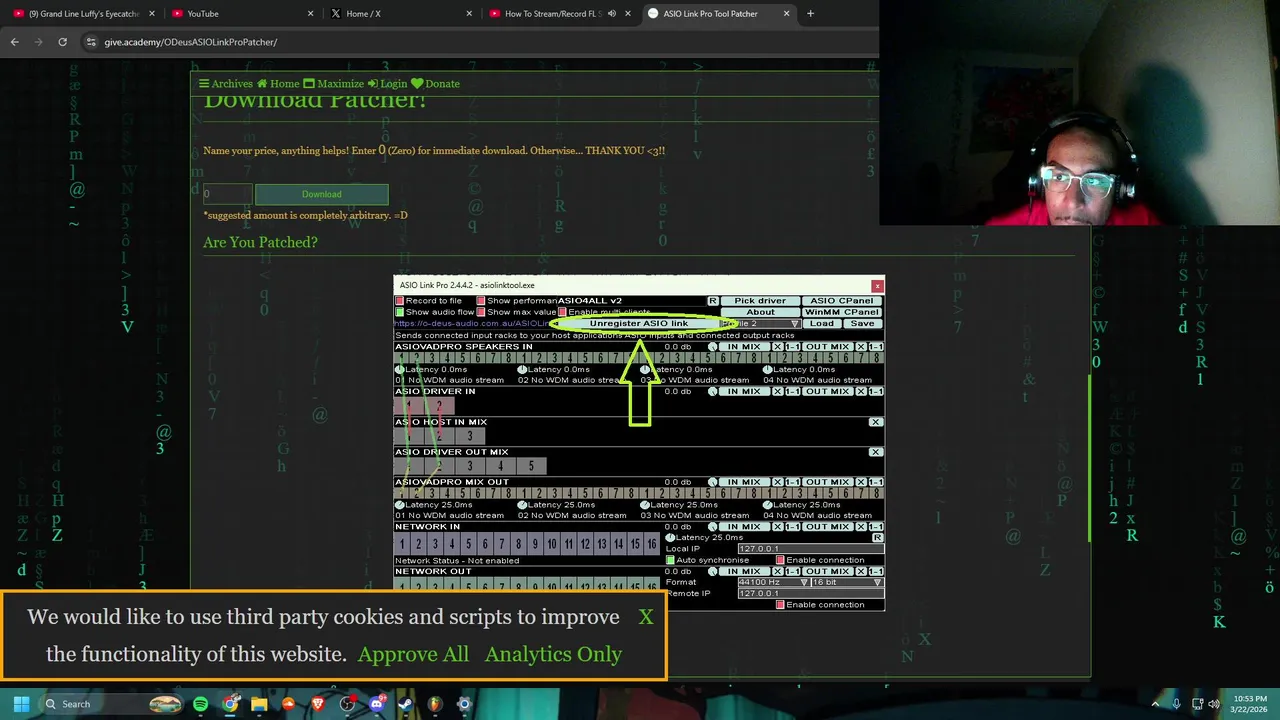Click the browser address bar URL

tap(190, 42)
